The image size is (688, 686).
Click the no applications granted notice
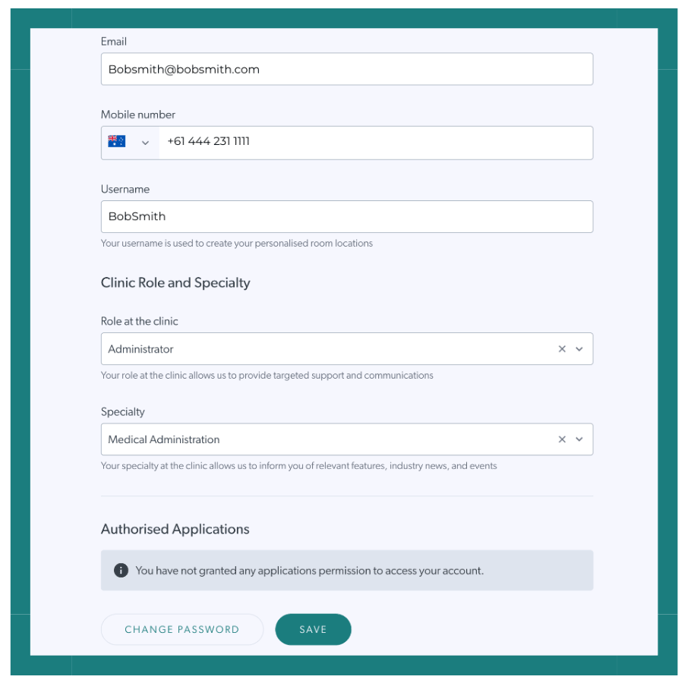(347, 570)
